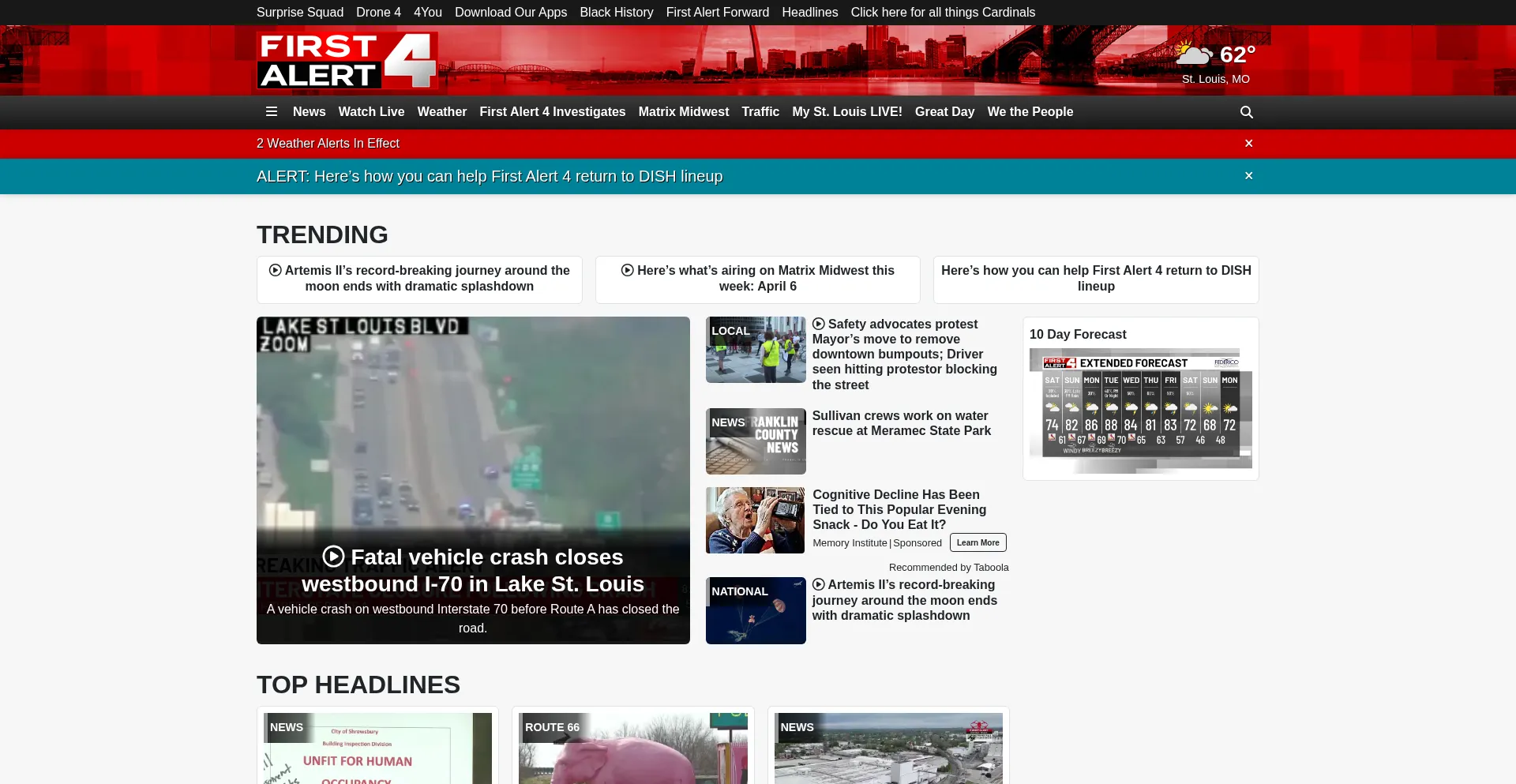Screen dimensions: 1516x784
Task: Play the Fatal vehicle crash video
Action: [x=334, y=557]
